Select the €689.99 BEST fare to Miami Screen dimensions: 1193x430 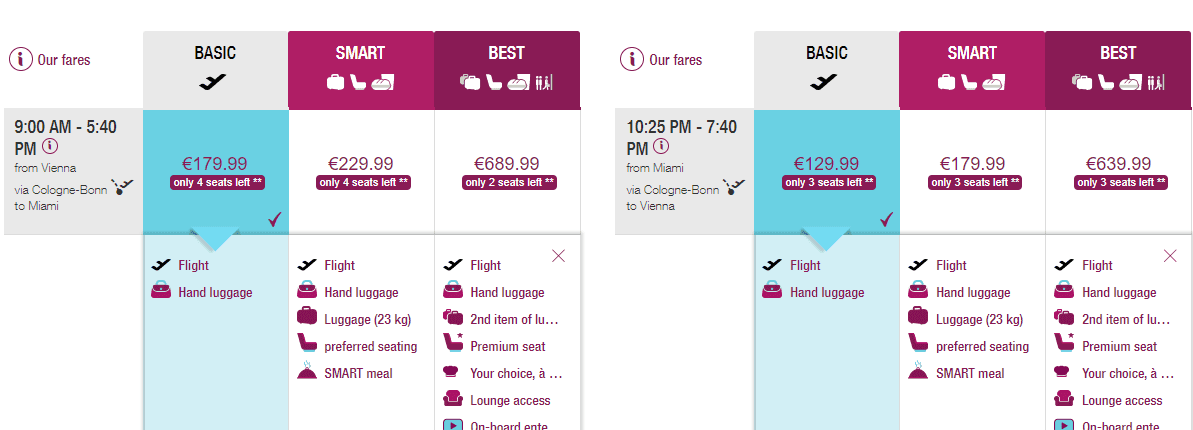click(507, 172)
